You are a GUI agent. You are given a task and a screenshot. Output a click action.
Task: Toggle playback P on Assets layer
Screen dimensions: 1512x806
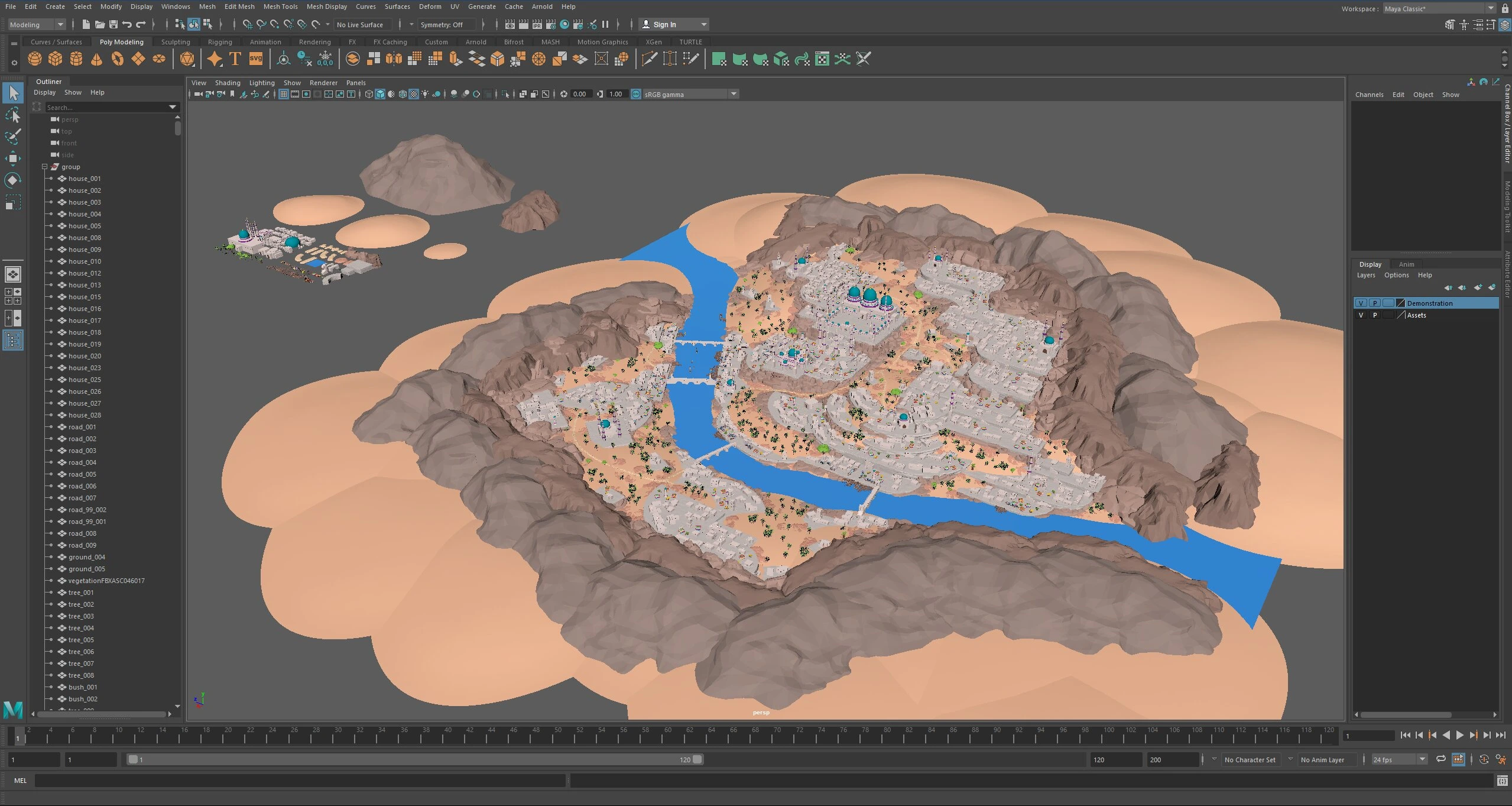click(1375, 315)
